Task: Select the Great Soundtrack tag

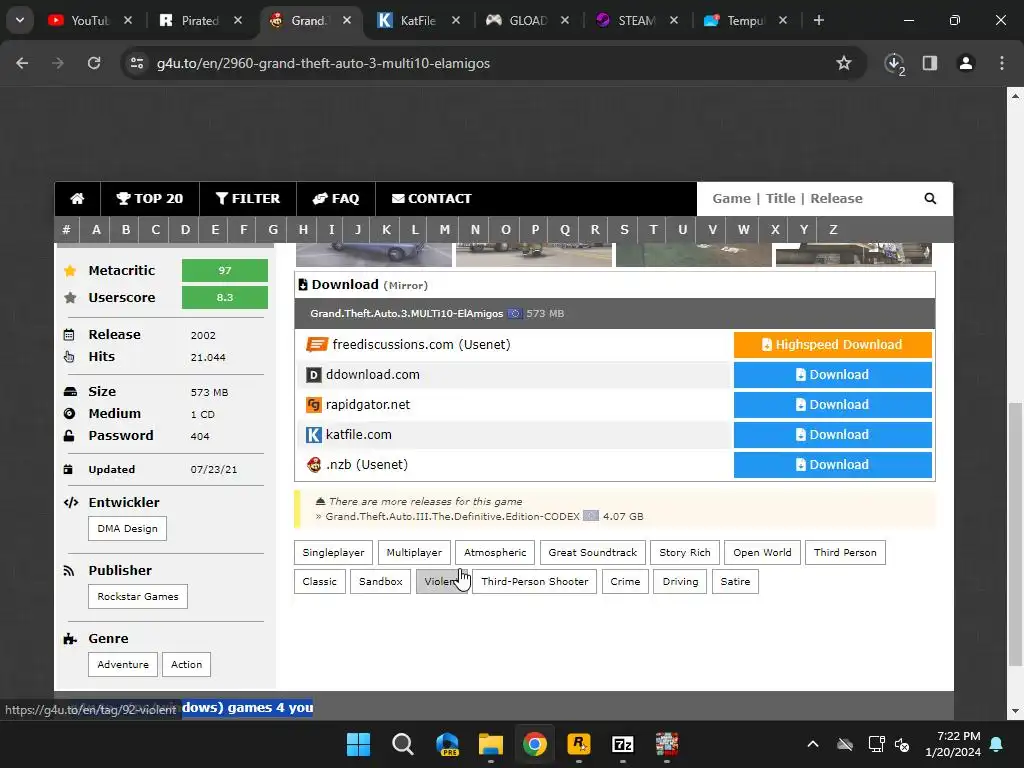Action: (x=593, y=552)
